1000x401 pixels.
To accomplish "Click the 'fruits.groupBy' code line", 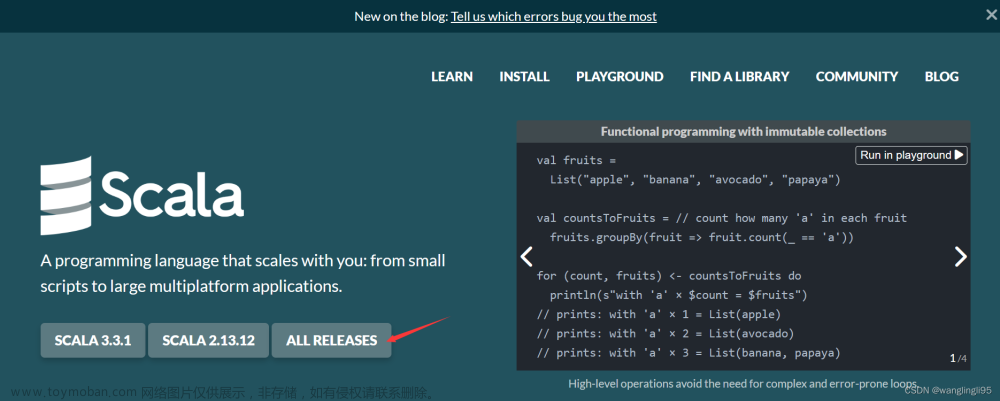I will coord(702,237).
